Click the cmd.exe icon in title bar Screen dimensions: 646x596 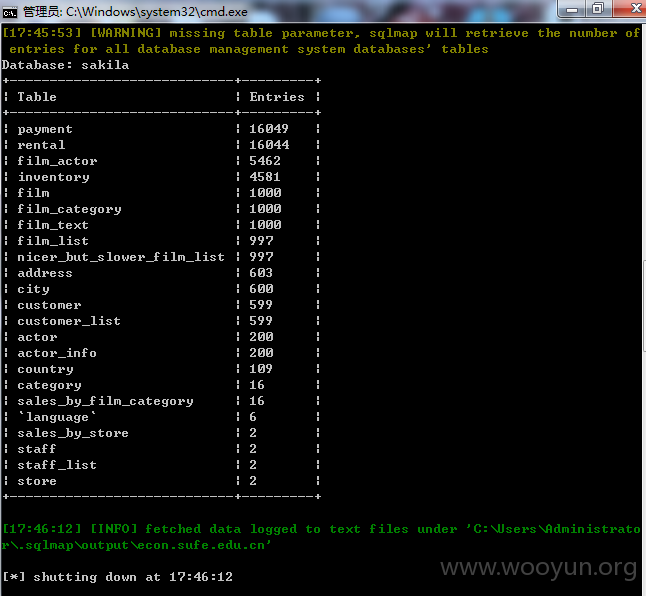tap(9, 13)
